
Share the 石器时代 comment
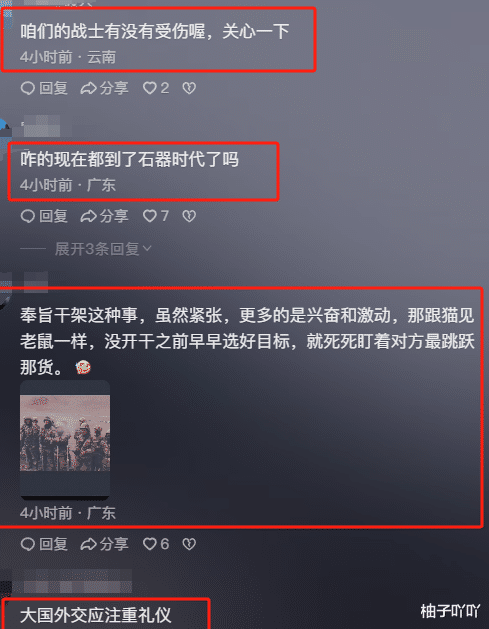click(104, 216)
